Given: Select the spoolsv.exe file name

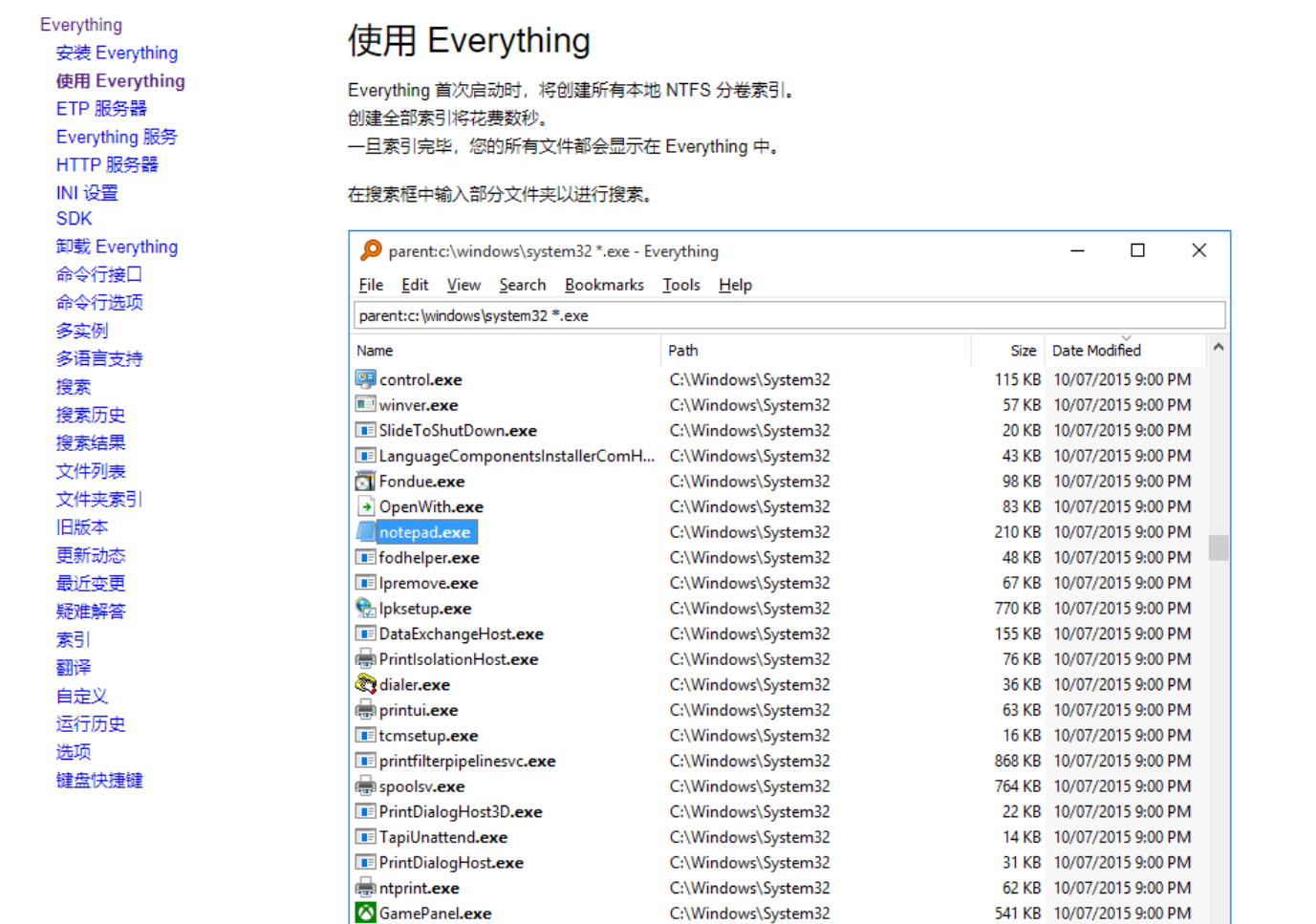Looking at the screenshot, I should click(421, 786).
